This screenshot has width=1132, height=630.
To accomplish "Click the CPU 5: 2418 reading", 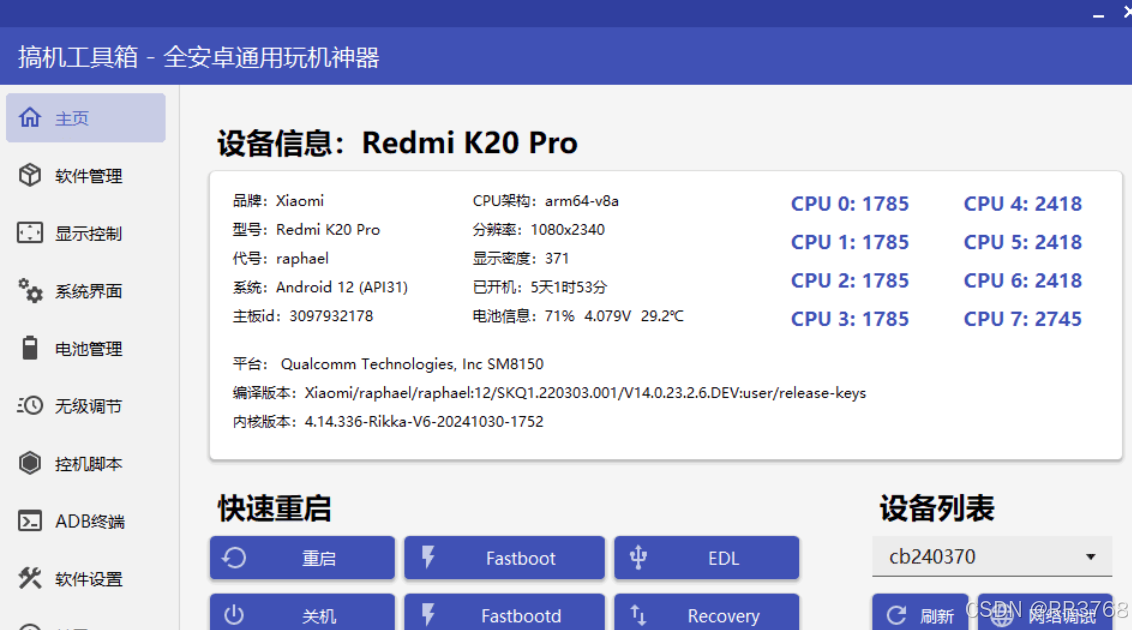I will click(1023, 242).
